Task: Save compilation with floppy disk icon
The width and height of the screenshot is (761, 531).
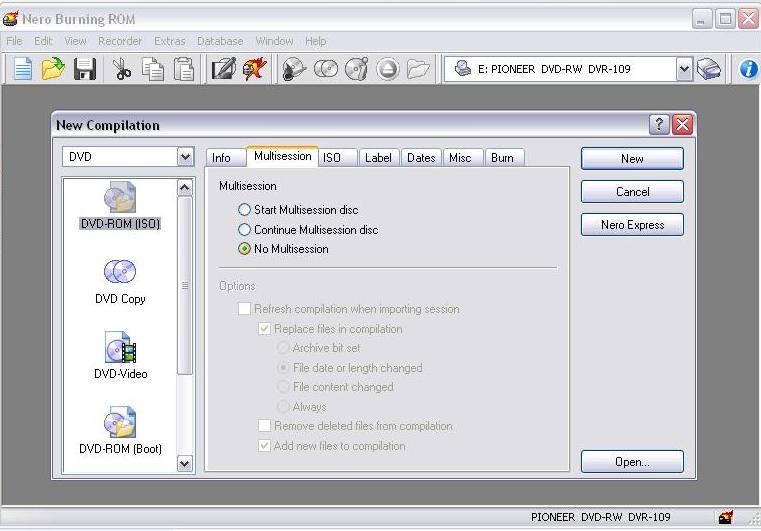Action: coord(85,68)
